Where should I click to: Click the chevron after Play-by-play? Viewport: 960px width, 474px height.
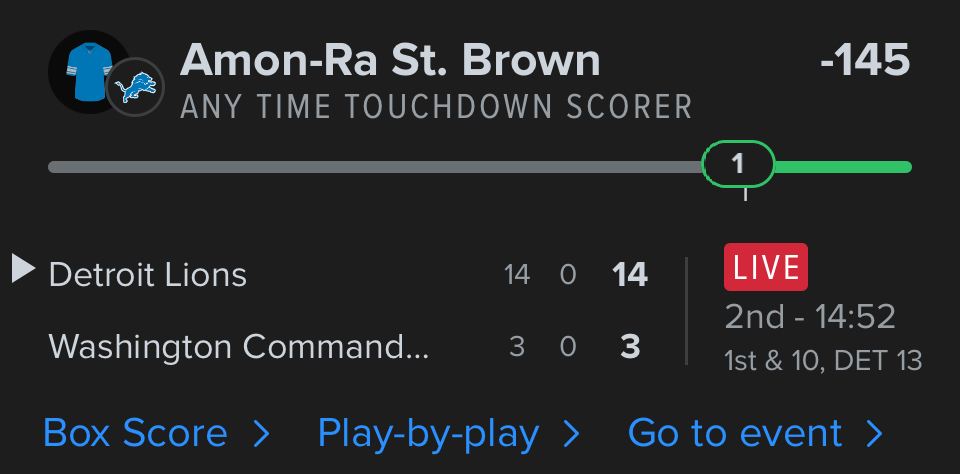573,433
